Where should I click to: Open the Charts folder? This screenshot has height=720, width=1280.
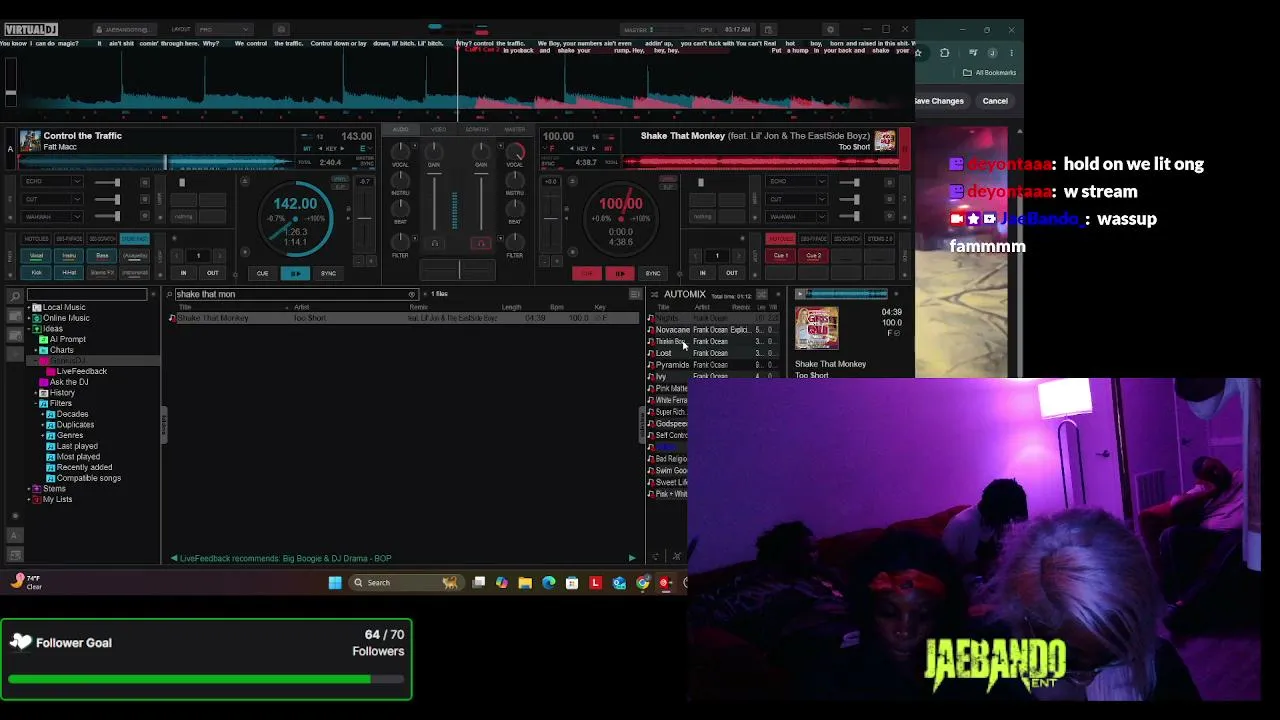[61, 350]
